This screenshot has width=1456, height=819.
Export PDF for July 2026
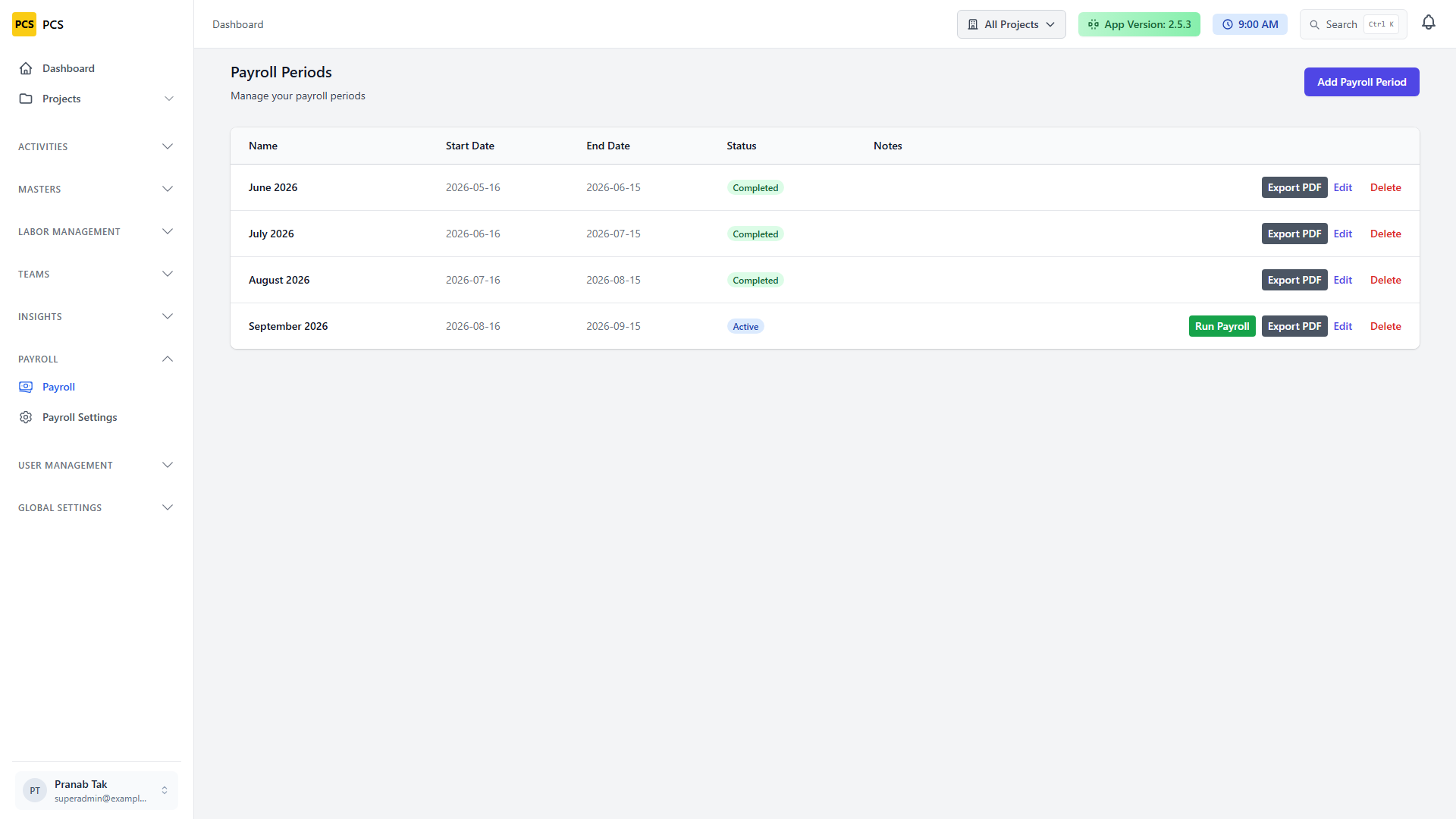(1294, 234)
